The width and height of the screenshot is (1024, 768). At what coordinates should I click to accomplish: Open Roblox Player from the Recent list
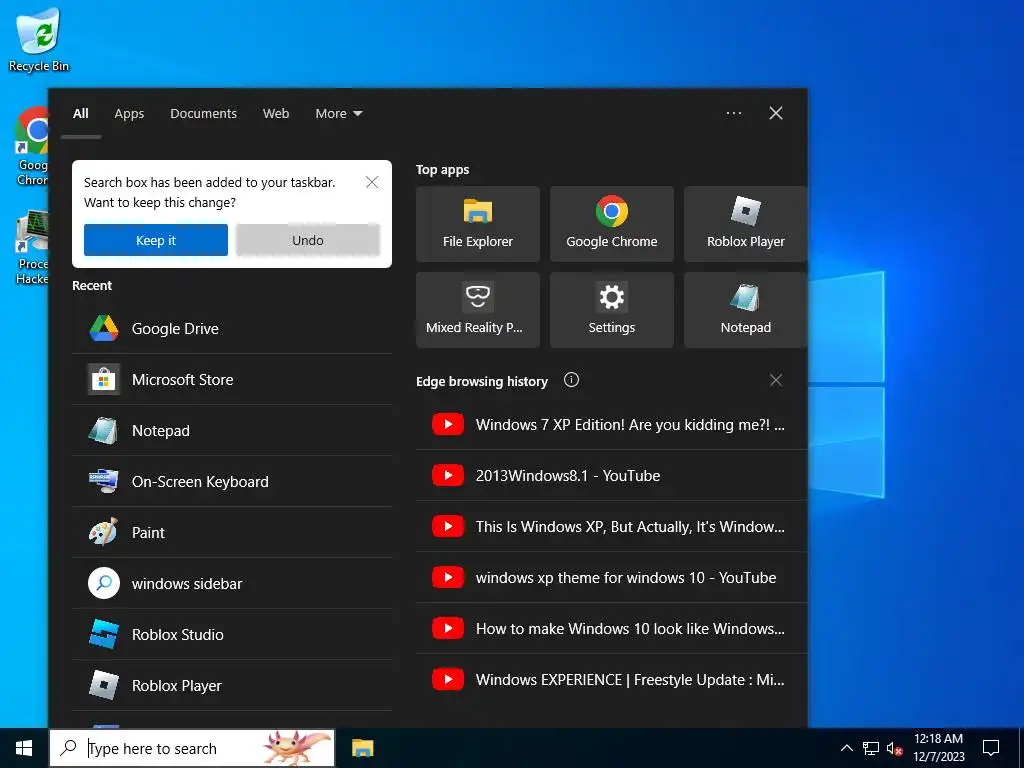[x=232, y=685]
